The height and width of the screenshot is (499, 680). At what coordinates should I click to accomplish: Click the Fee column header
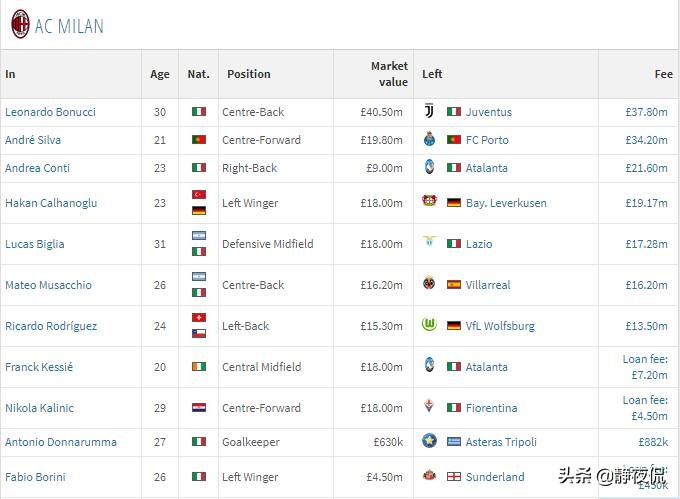(663, 74)
